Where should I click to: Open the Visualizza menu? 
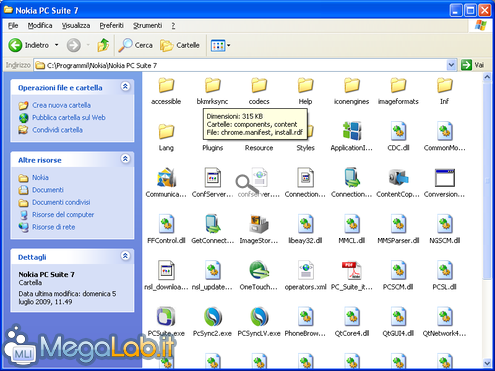pos(76,25)
